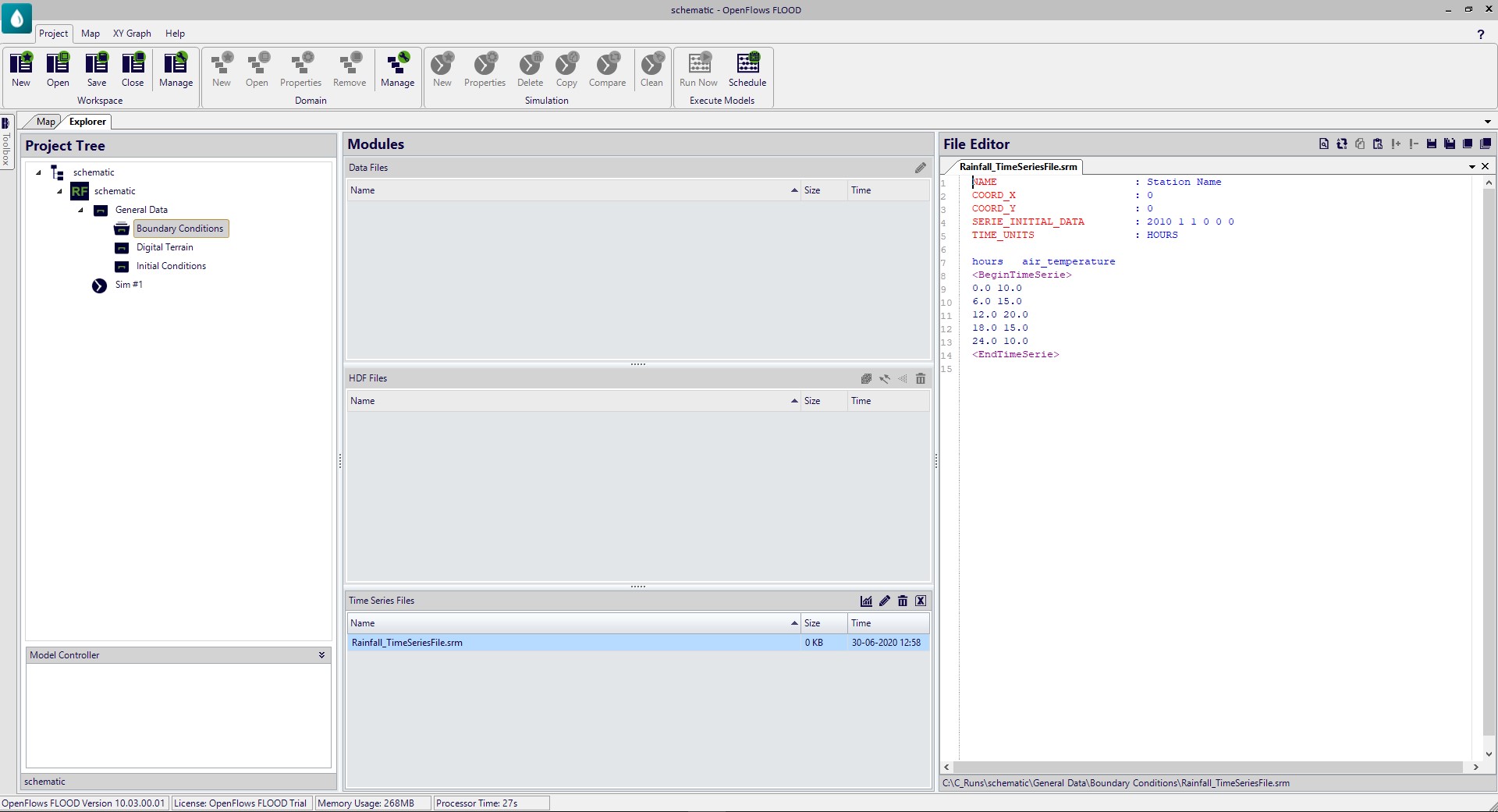Open the File Editor tab list dropdown
The height and width of the screenshot is (812, 1498).
(1472, 167)
